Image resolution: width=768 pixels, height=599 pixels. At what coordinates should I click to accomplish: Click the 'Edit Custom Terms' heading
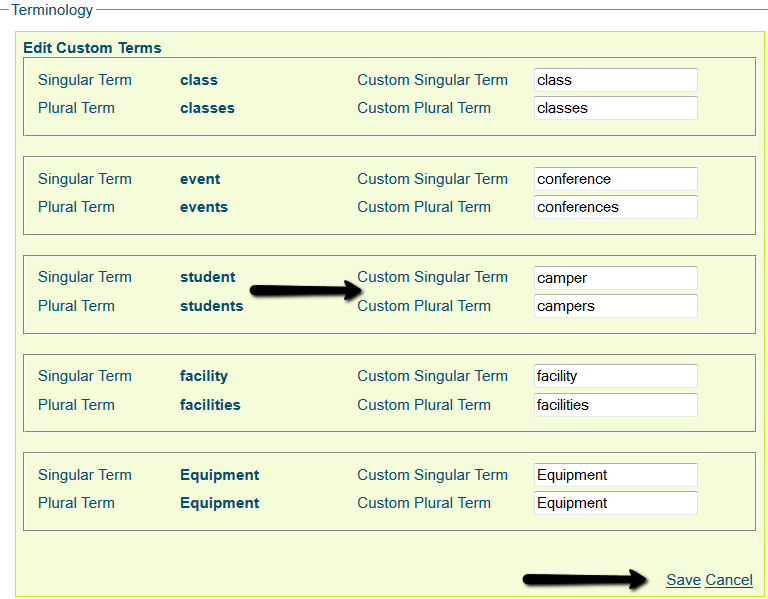(x=92, y=48)
